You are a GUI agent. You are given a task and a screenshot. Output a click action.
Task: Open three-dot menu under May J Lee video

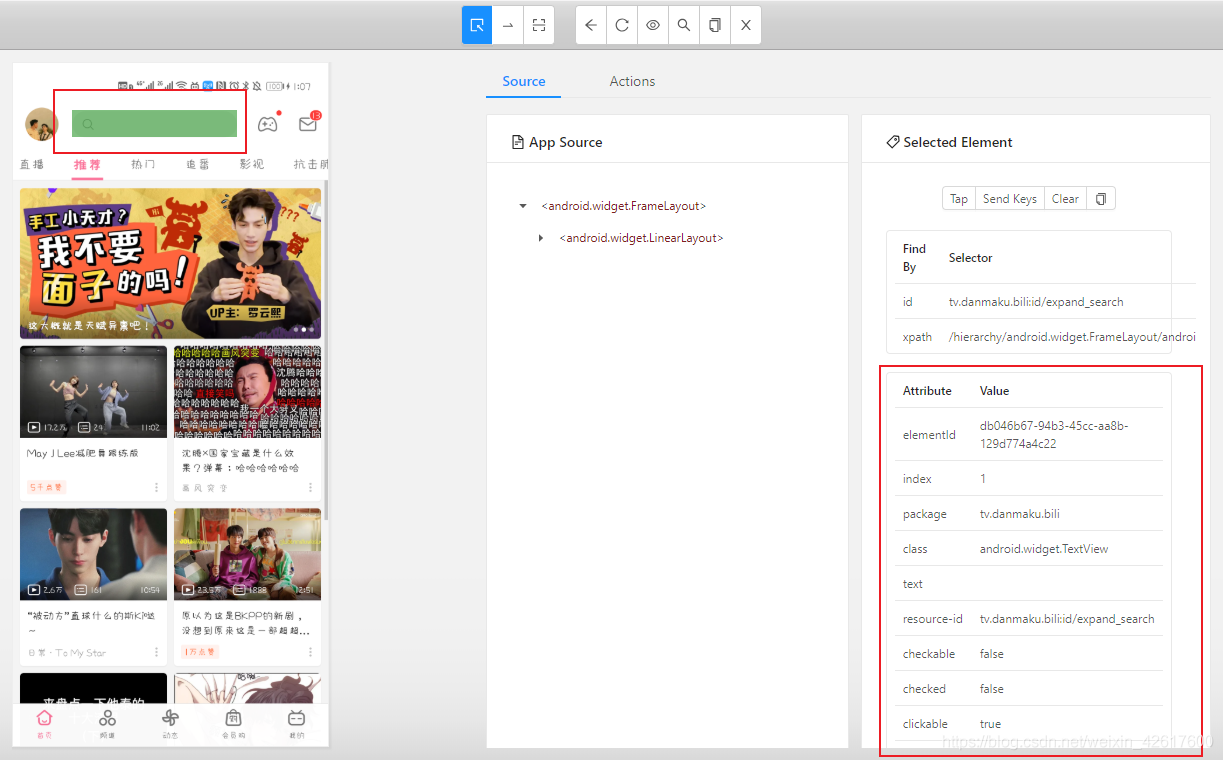pyautogui.click(x=157, y=487)
